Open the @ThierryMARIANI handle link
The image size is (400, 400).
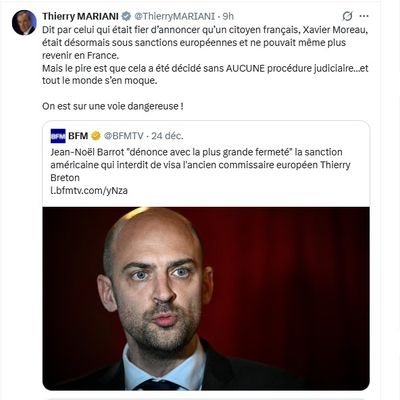click(174, 16)
